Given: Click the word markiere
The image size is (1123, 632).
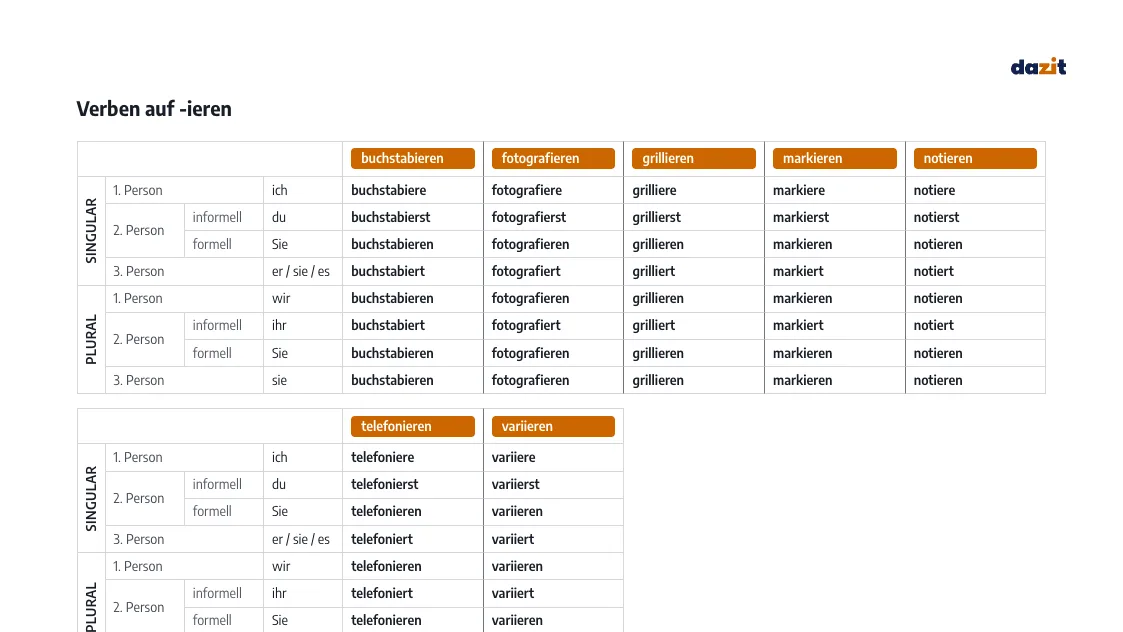Looking at the screenshot, I should point(799,191).
